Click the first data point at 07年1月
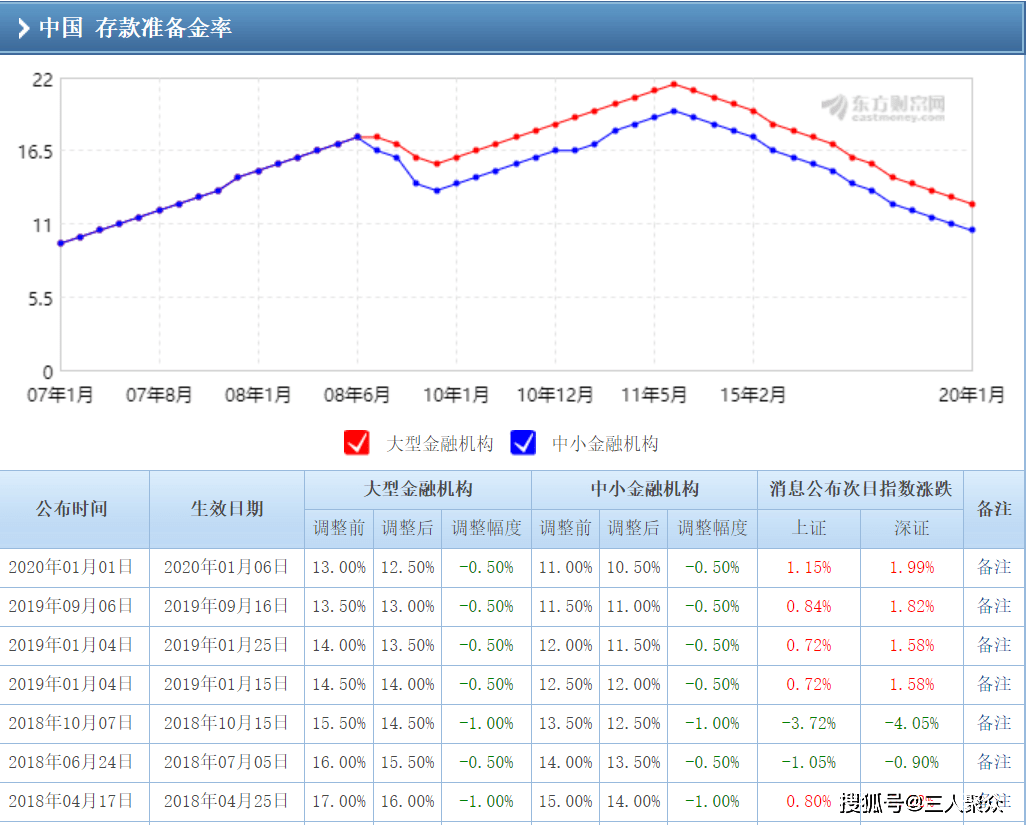This screenshot has width=1026, height=825. click(60, 243)
